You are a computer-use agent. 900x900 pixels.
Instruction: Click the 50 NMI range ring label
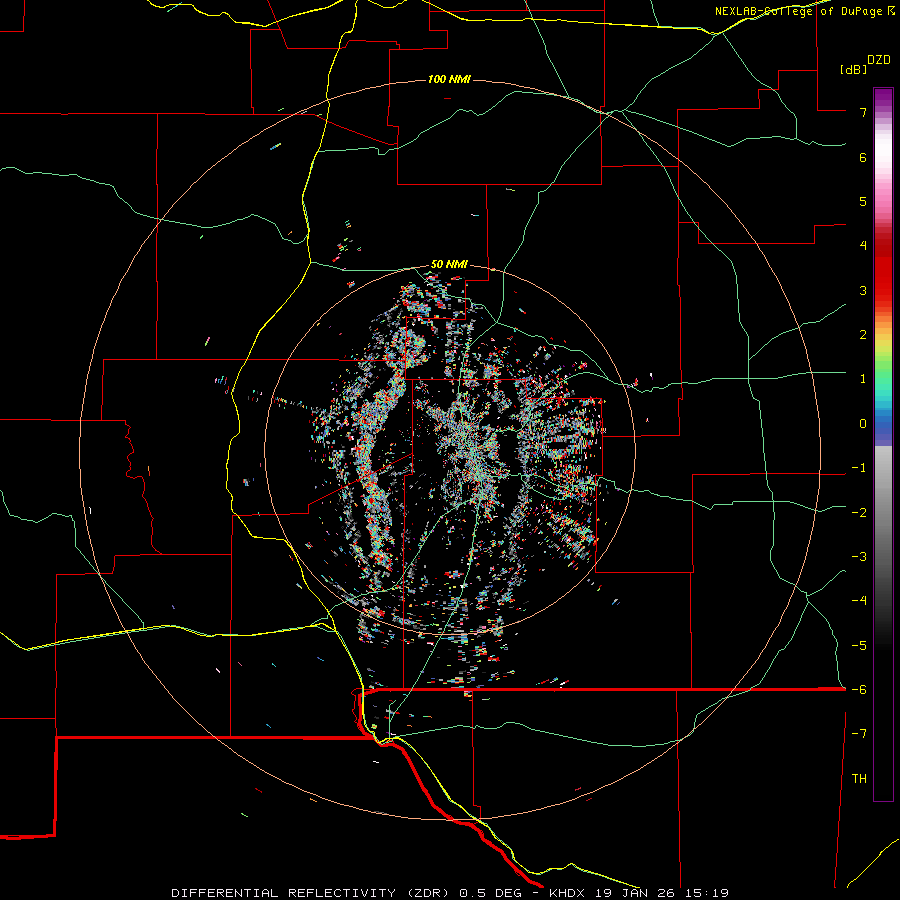point(449,265)
